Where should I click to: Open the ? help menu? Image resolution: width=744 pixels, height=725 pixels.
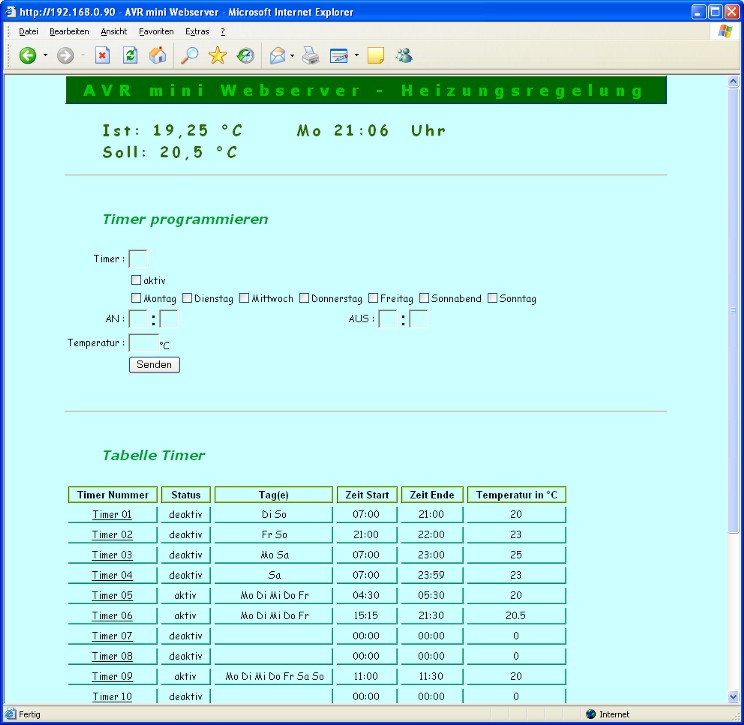223,32
